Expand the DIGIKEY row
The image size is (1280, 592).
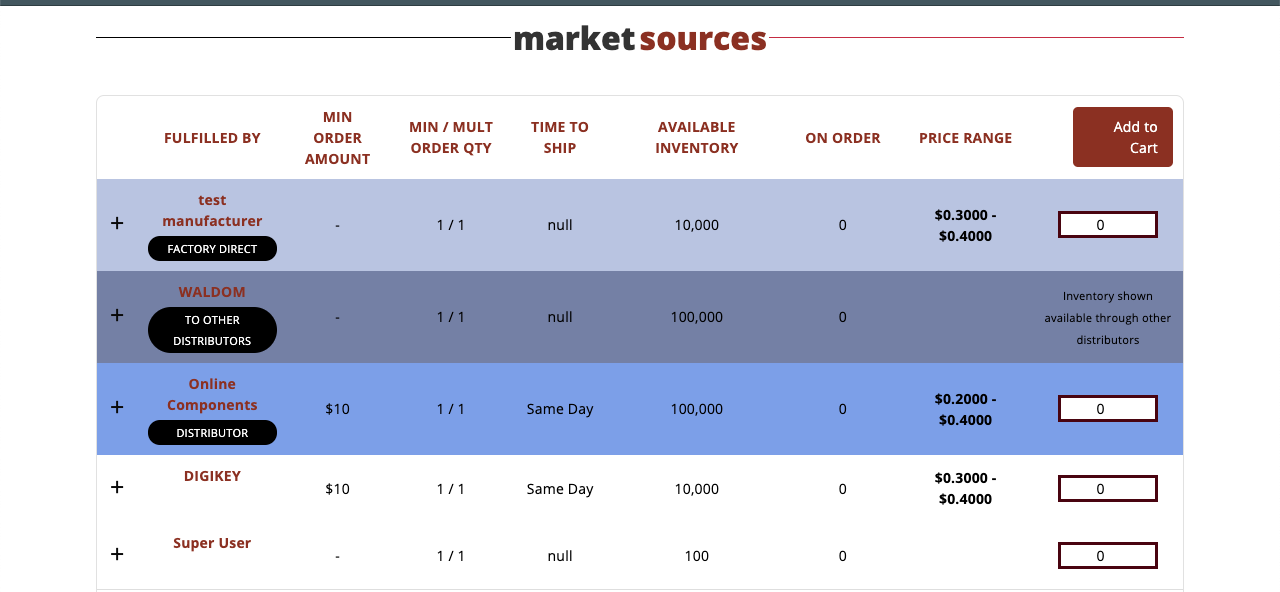point(117,487)
